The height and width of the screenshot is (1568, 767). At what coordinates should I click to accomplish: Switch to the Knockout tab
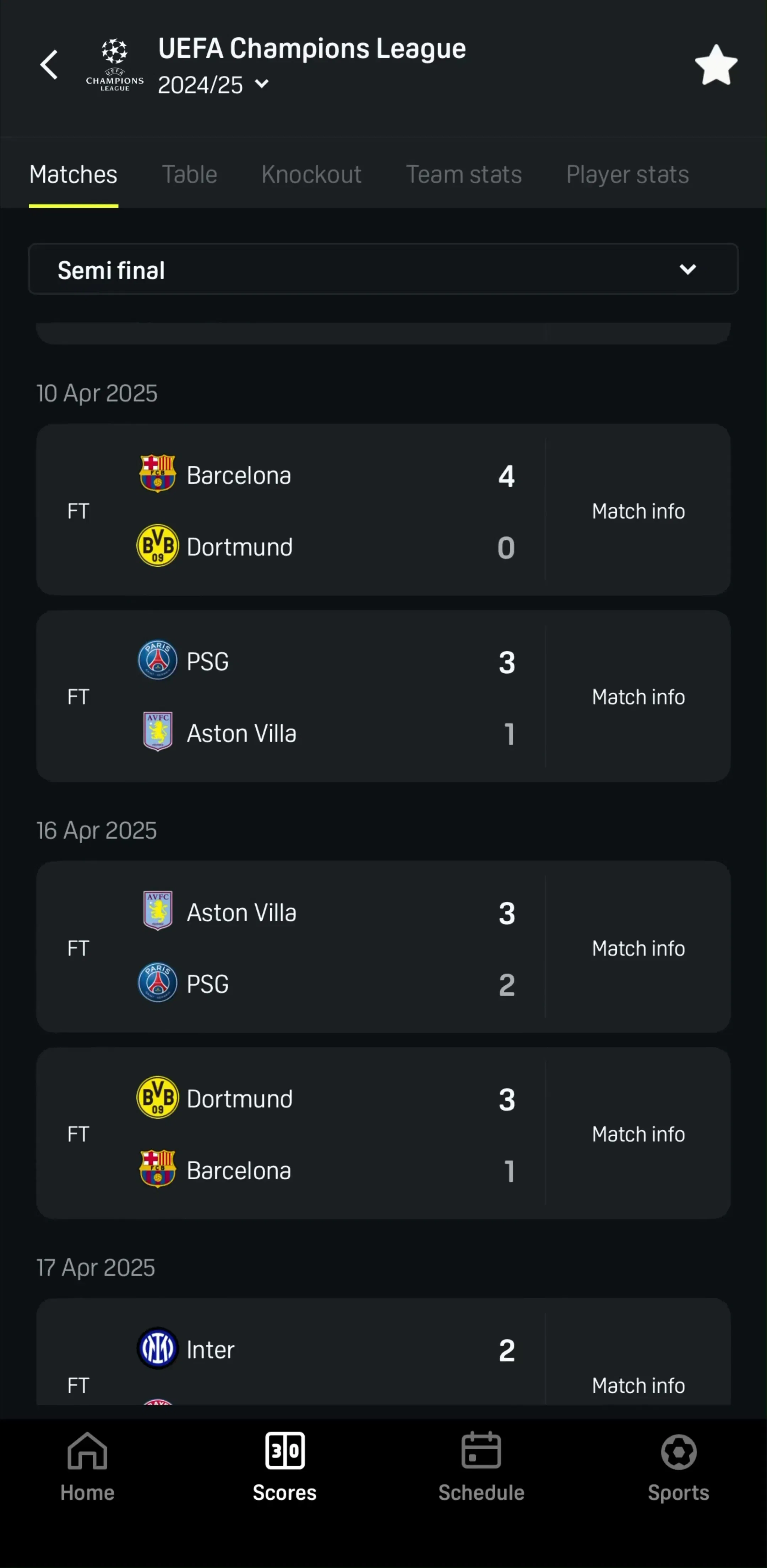click(x=311, y=175)
